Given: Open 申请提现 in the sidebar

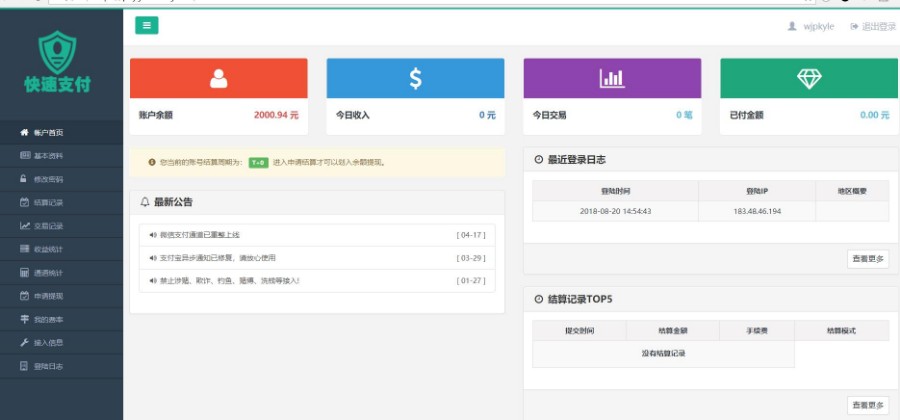Looking at the screenshot, I should (x=48, y=296).
